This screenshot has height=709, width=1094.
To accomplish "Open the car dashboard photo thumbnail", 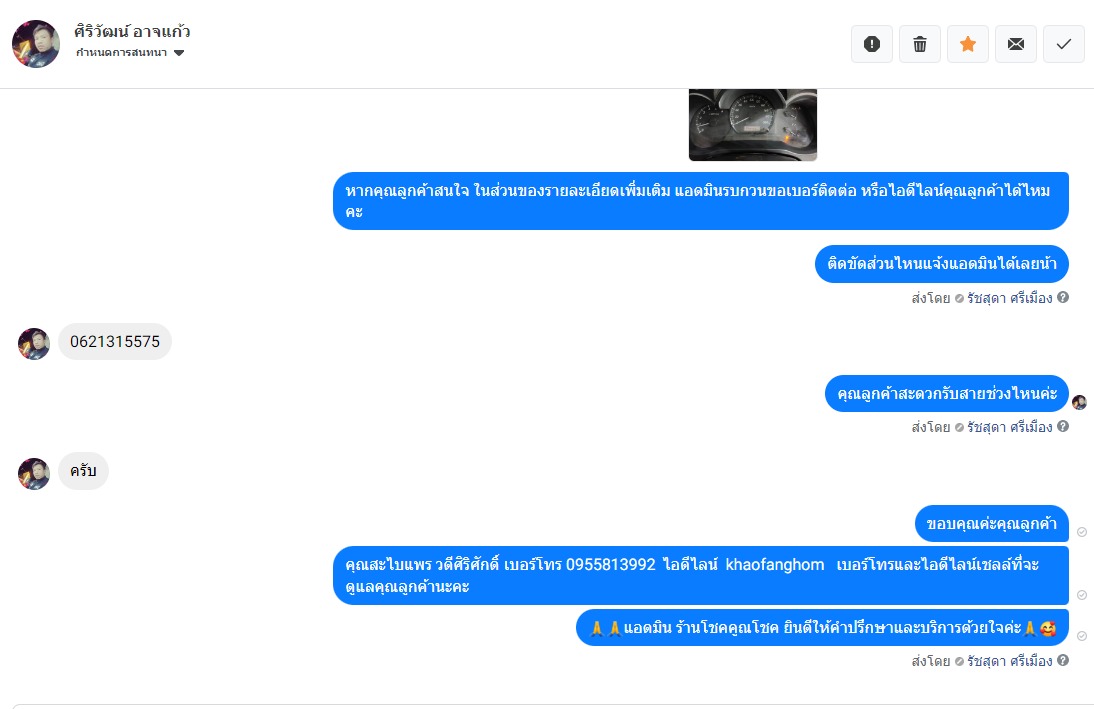I will pyautogui.click(x=753, y=125).
